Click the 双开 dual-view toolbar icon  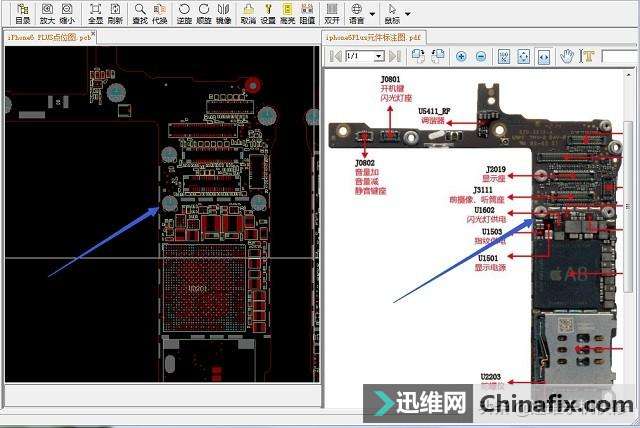coord(332,14)
